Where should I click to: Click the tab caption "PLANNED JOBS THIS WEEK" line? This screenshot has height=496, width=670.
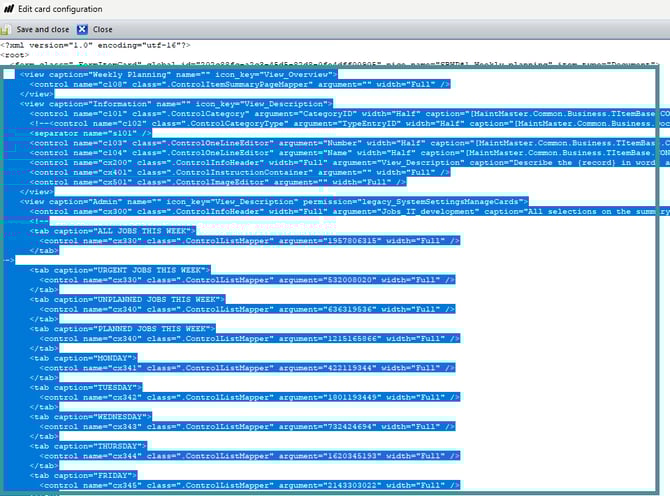122,329
